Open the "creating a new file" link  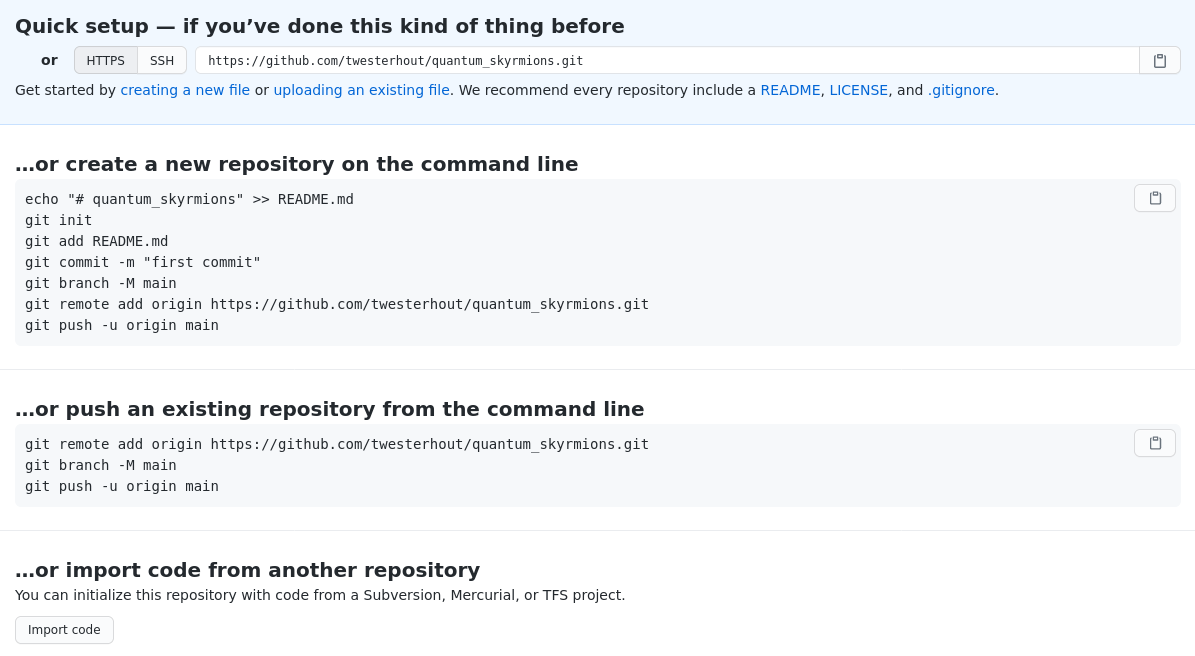click(185, 90)
